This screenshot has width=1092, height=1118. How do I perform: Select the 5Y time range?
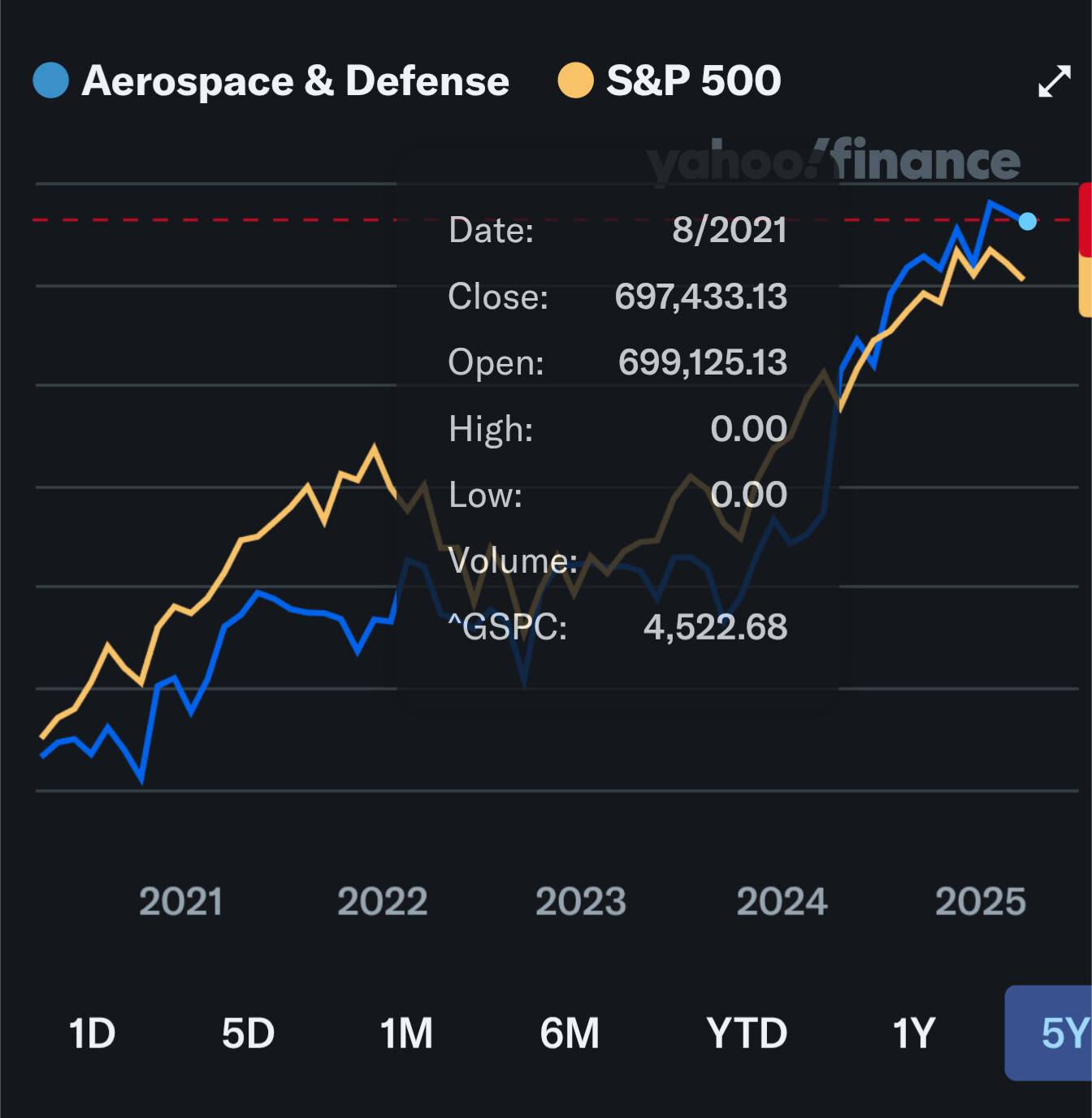1049,1033
